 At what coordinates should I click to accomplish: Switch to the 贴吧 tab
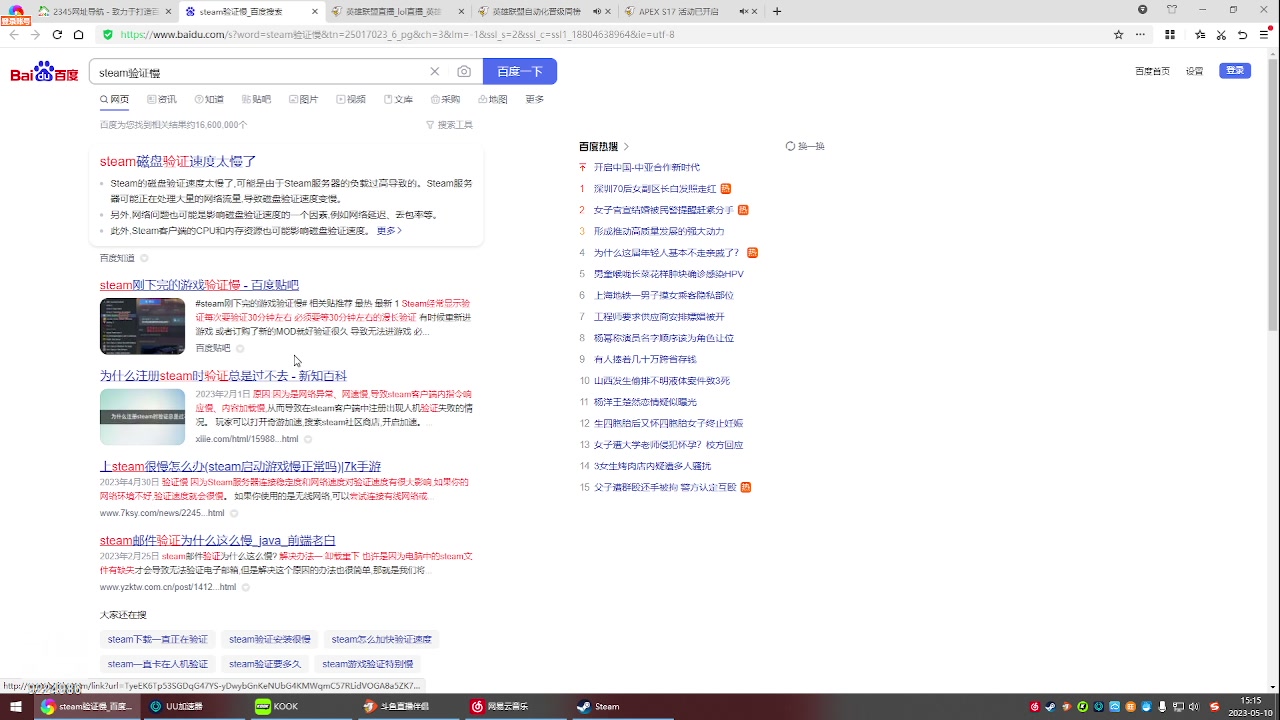pyautogui.click(x=256, y=99)
